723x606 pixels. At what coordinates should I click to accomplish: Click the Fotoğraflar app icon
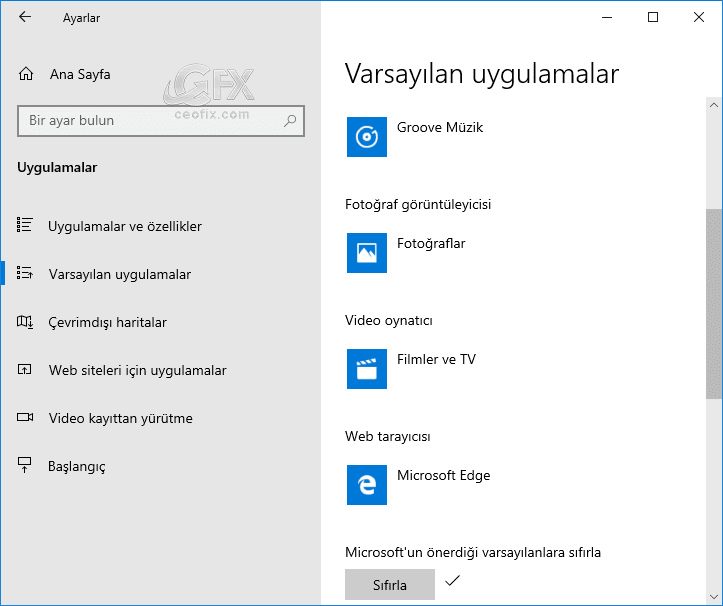(367, 253)
